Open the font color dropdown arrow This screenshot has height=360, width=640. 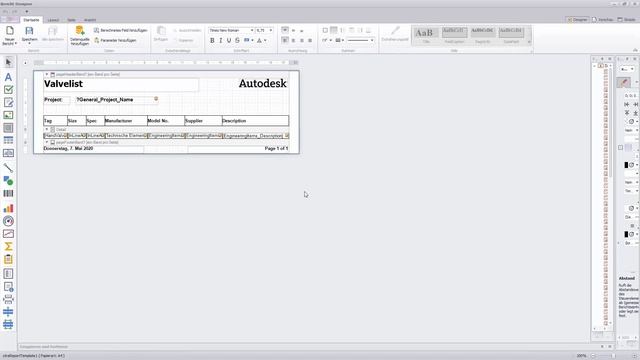(x=265, y=40)
